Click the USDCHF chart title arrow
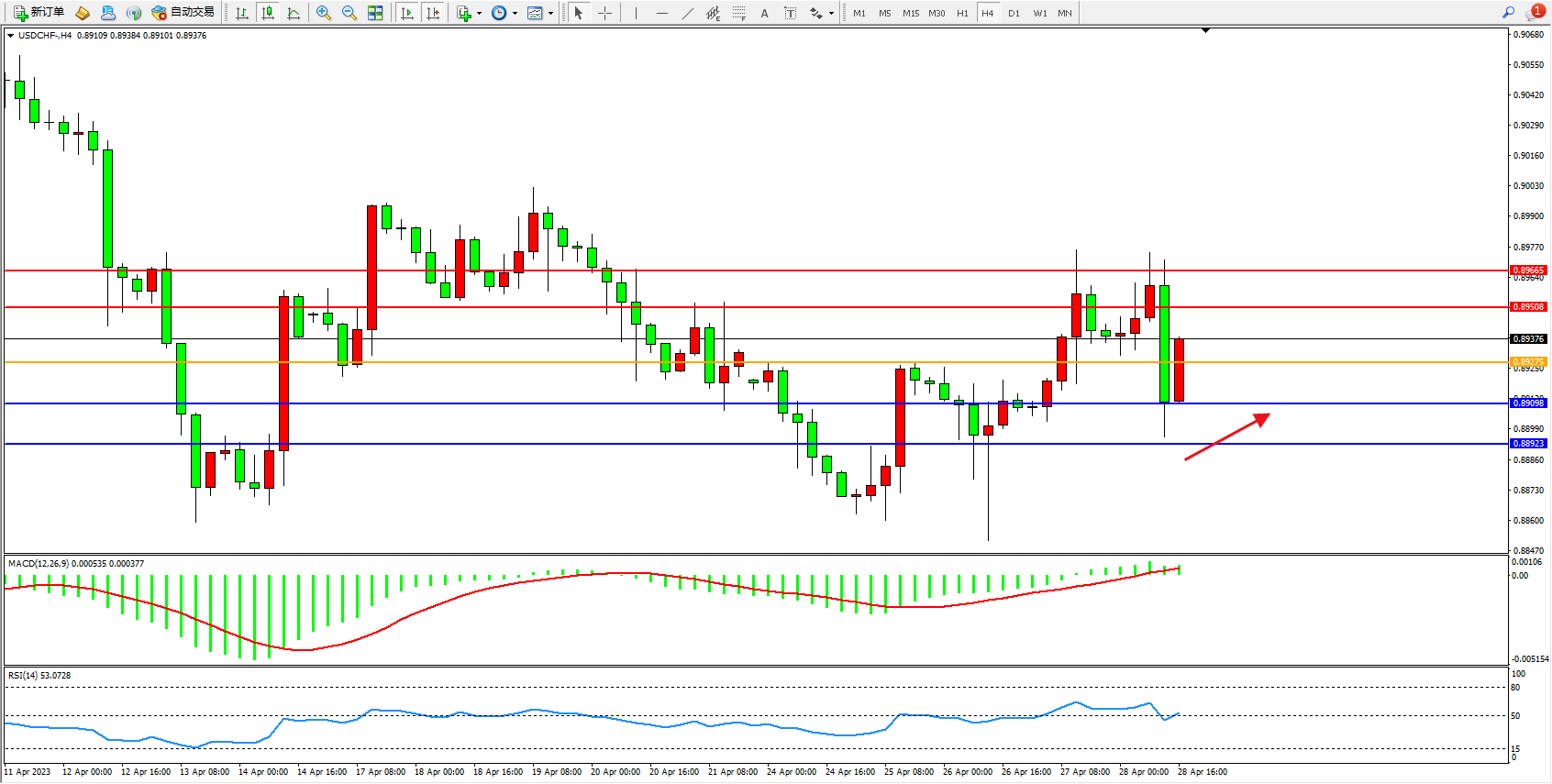This screenshot has height=784, width=1552. point(10,36)
